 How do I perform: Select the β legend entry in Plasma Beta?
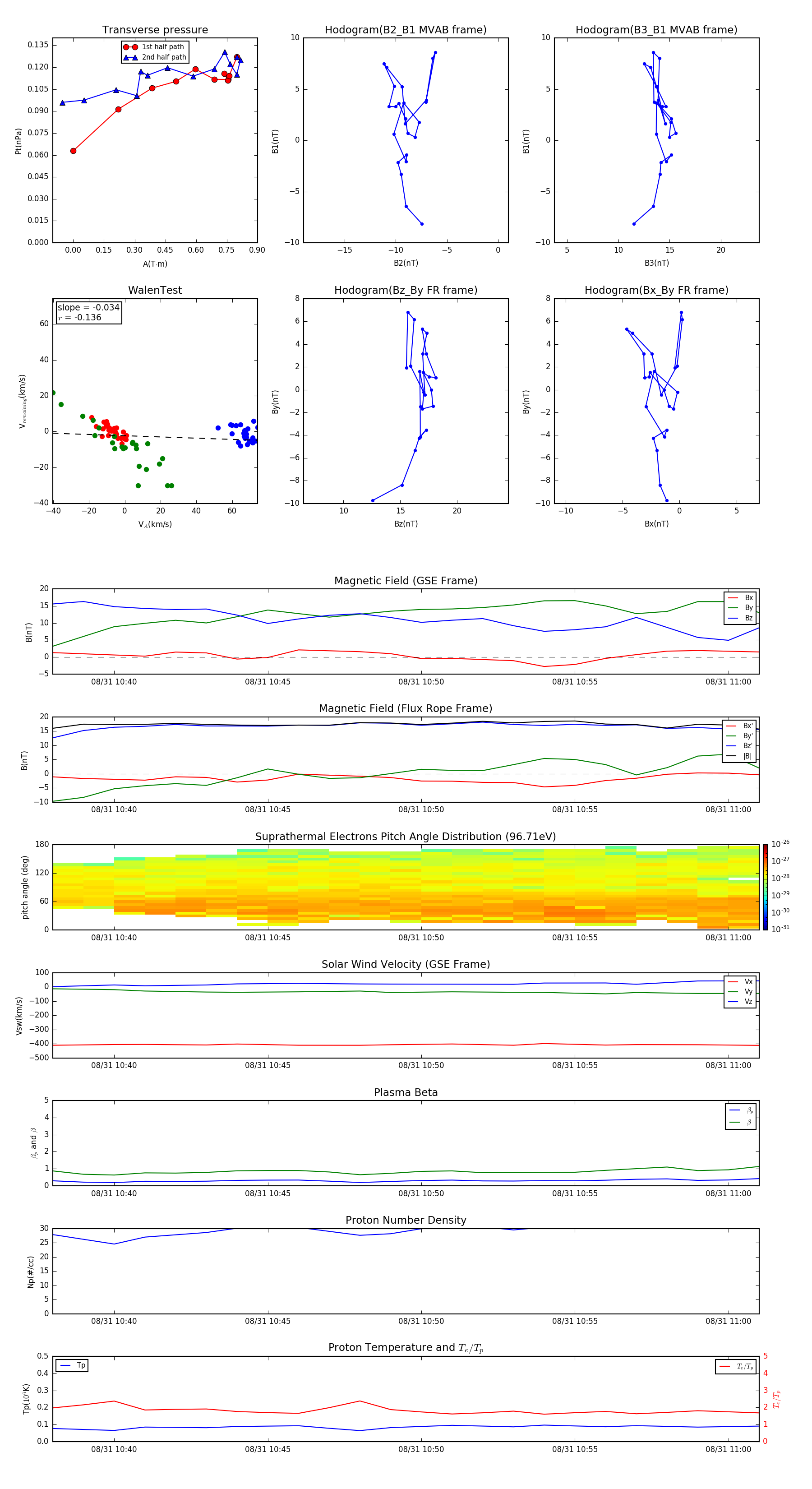741,1122
